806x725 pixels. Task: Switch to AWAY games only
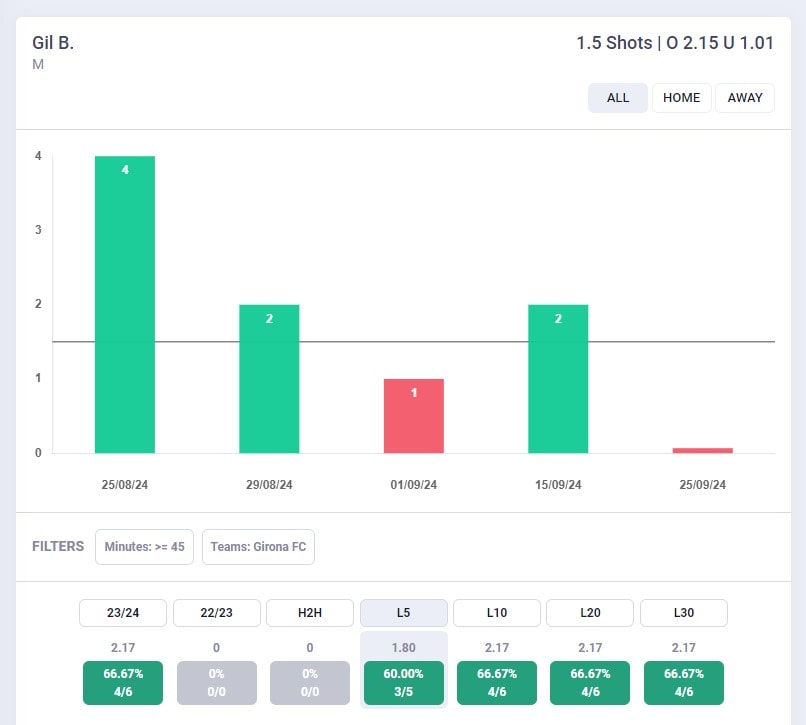pos(745,98)
